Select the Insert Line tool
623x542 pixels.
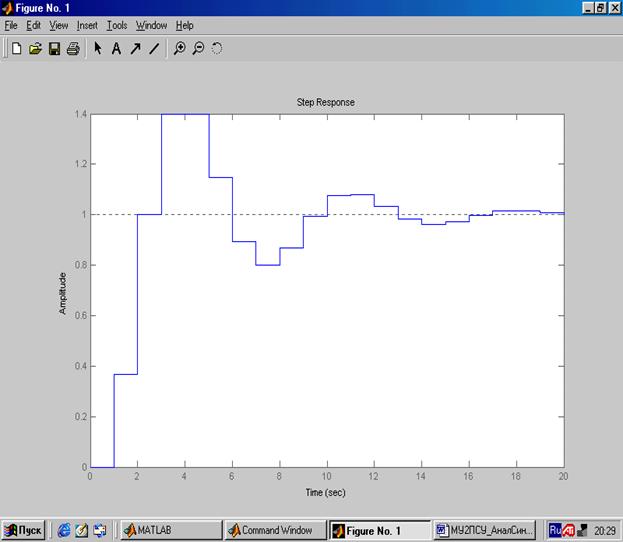(153, 48)
